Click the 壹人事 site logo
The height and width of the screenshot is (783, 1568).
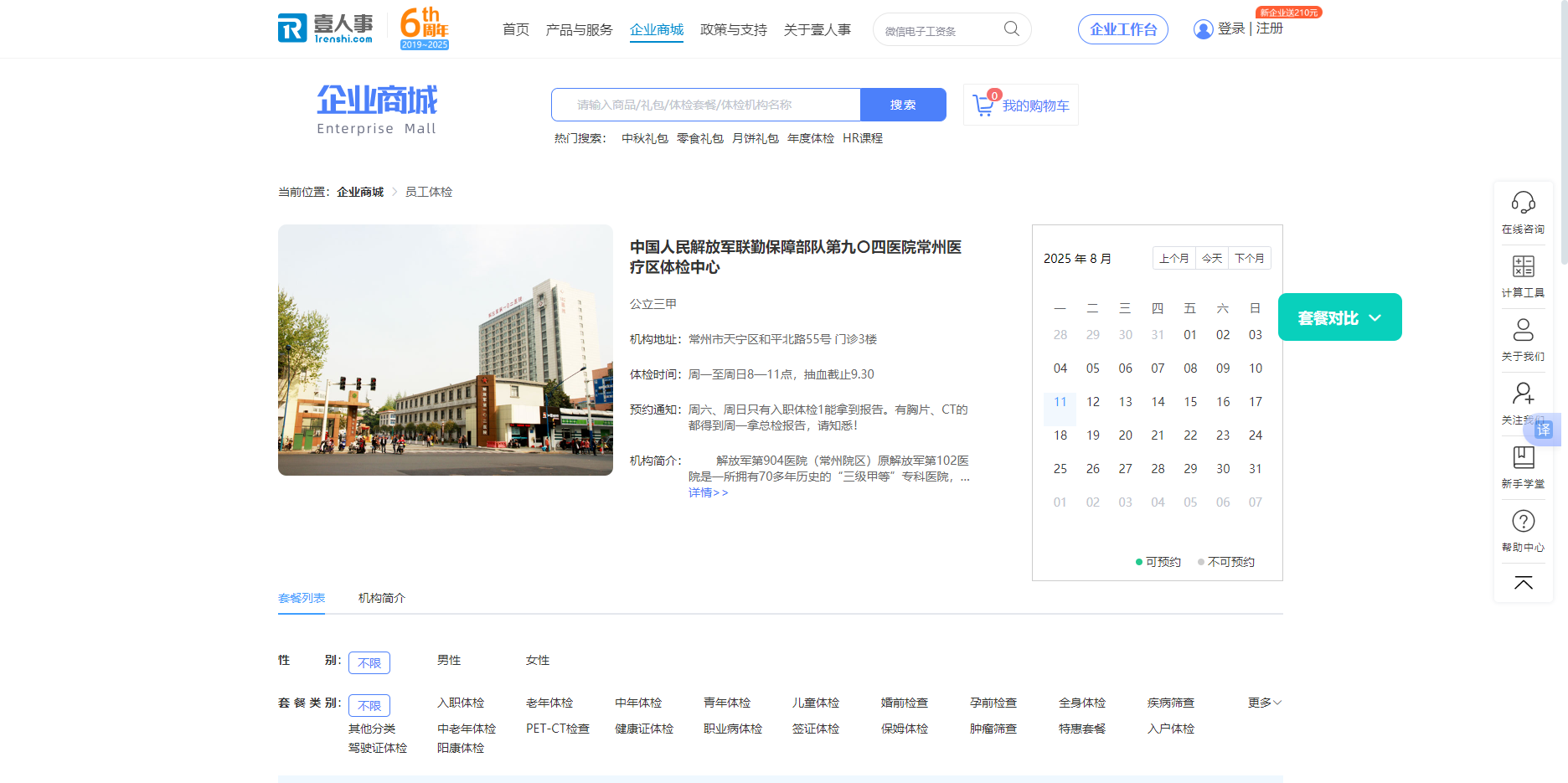326,28
